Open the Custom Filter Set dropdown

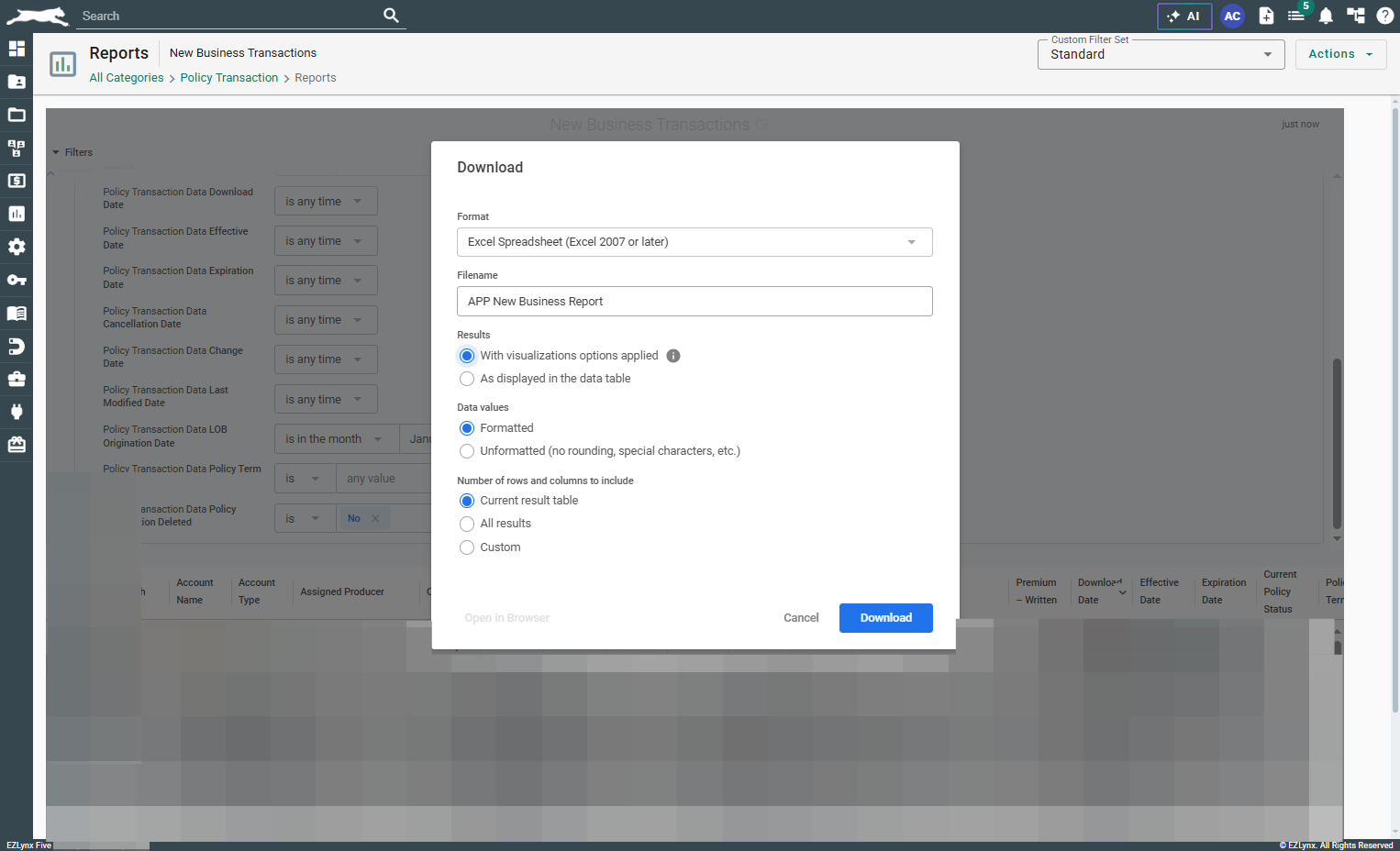coord(1161,54)
